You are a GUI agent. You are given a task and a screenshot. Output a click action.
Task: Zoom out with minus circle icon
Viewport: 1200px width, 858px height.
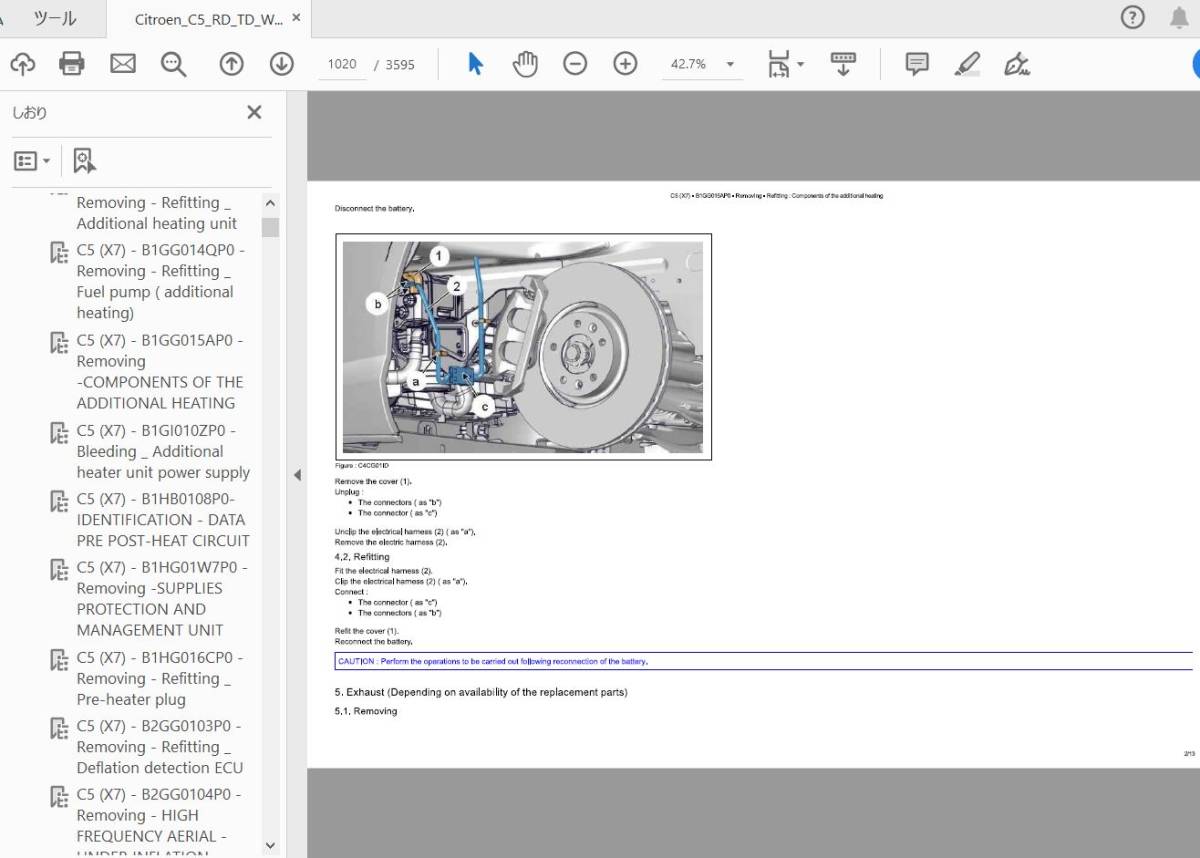pyautogui.click(x=575, y=64)
